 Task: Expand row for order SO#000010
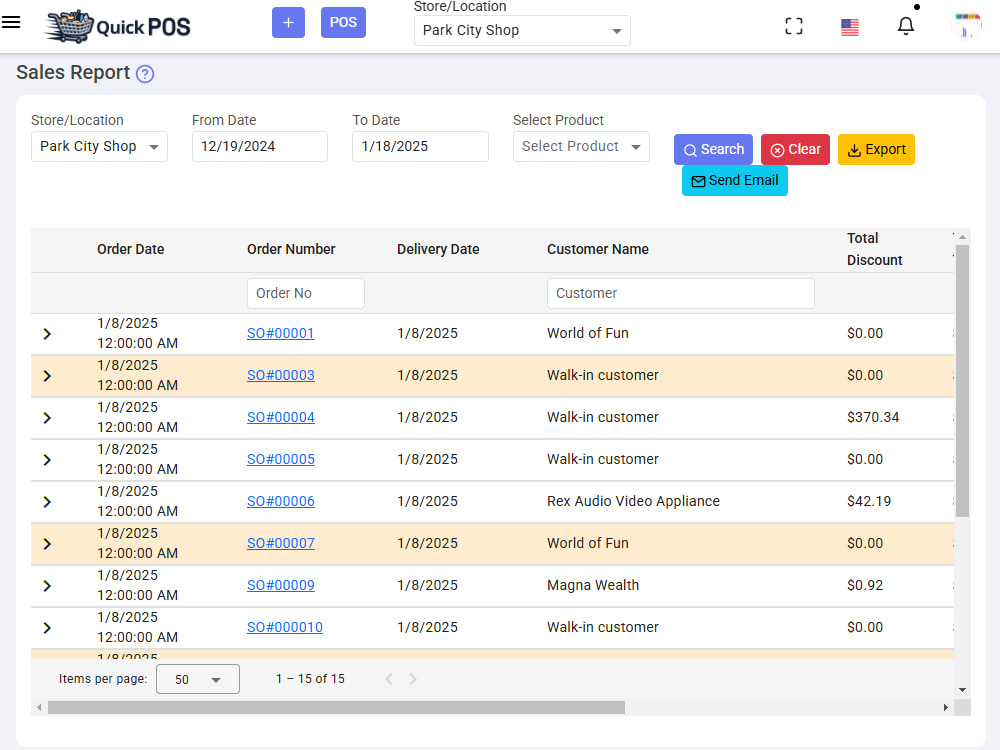pyautogui.click(x=47, y=628)
